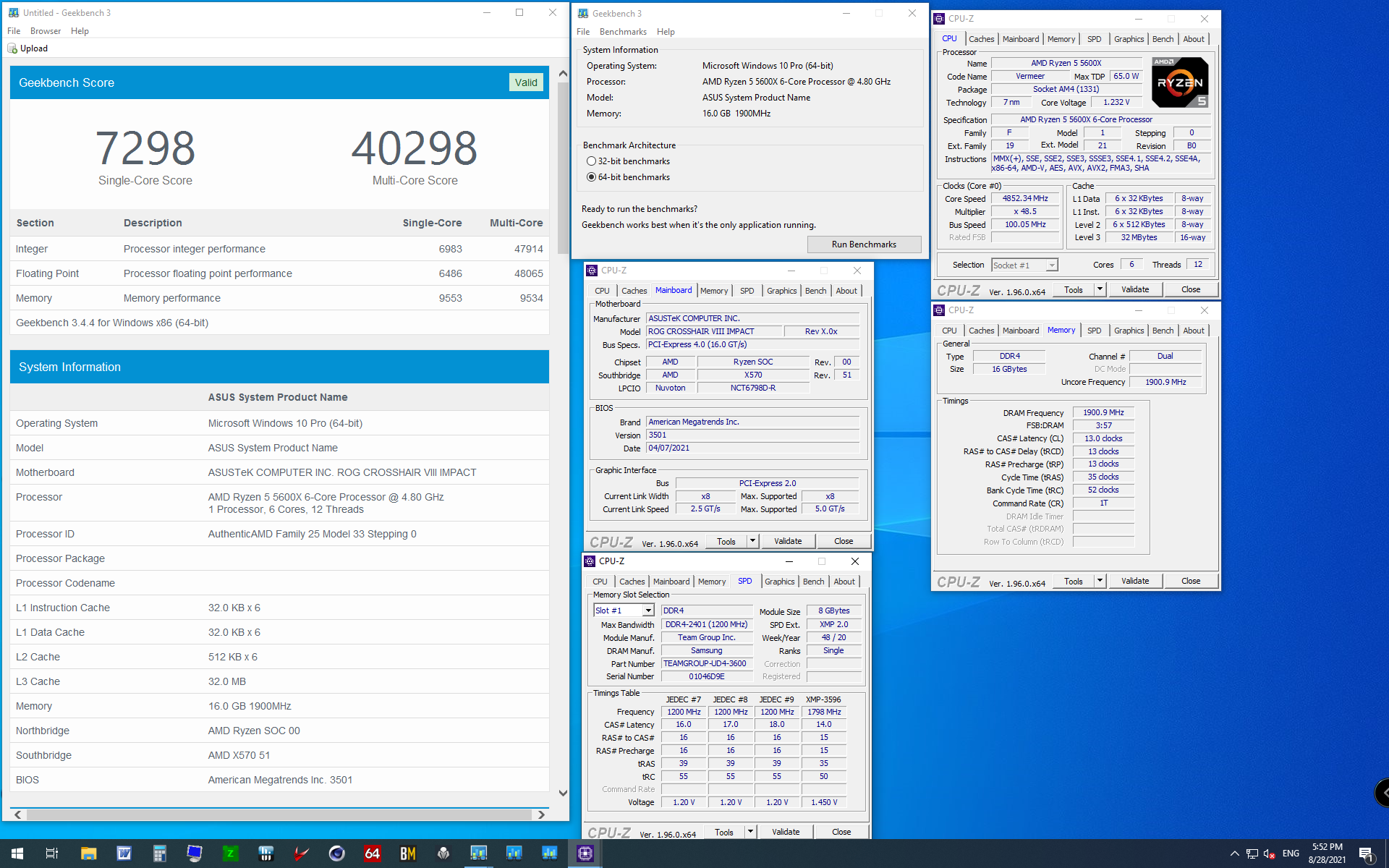Open the green Z taskbar icon
This screenshot has width=1389, height=868.
click(230, 854)
